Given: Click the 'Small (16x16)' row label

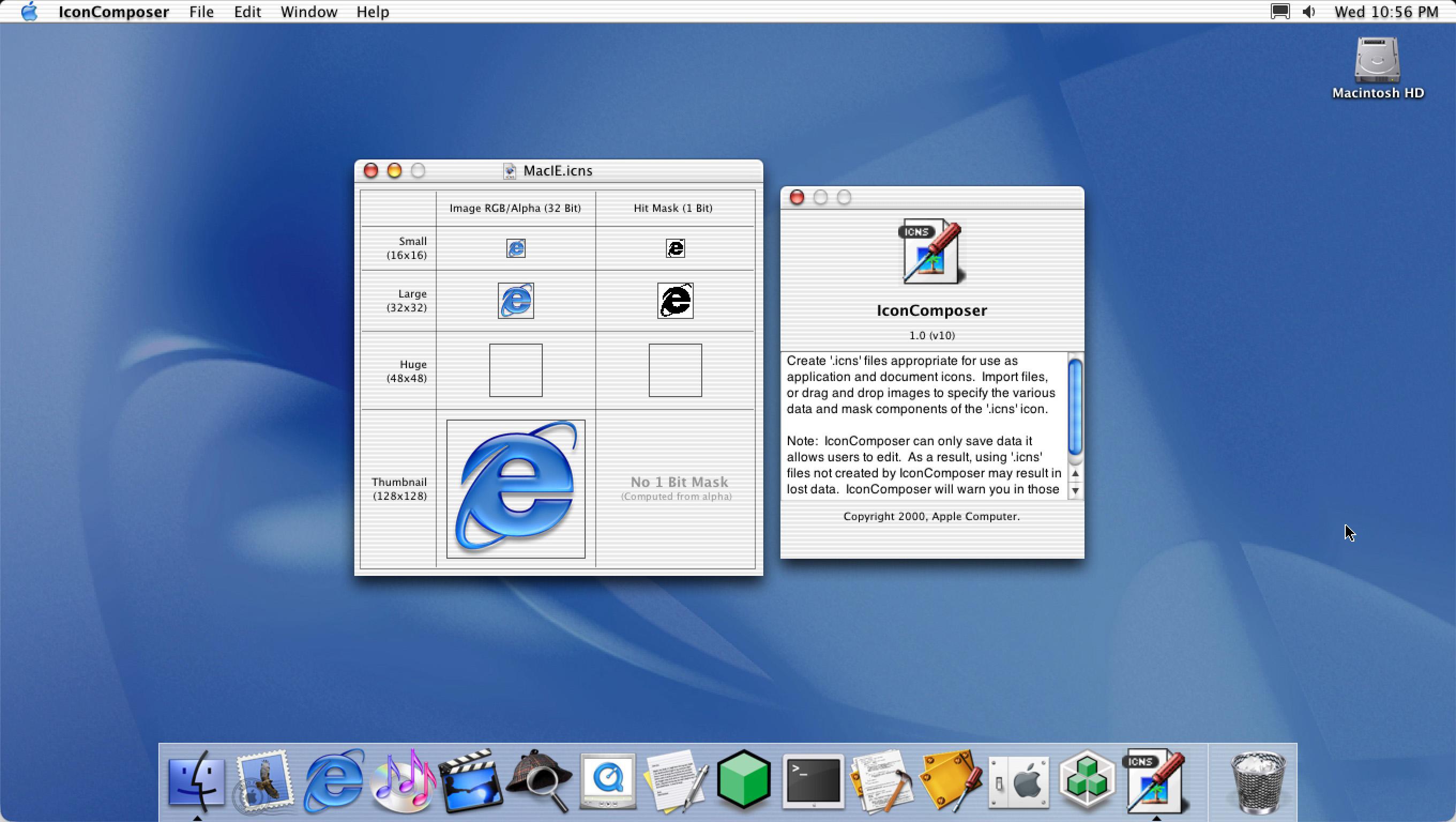Looking at the screenshot, I should (x=407, y=248).
